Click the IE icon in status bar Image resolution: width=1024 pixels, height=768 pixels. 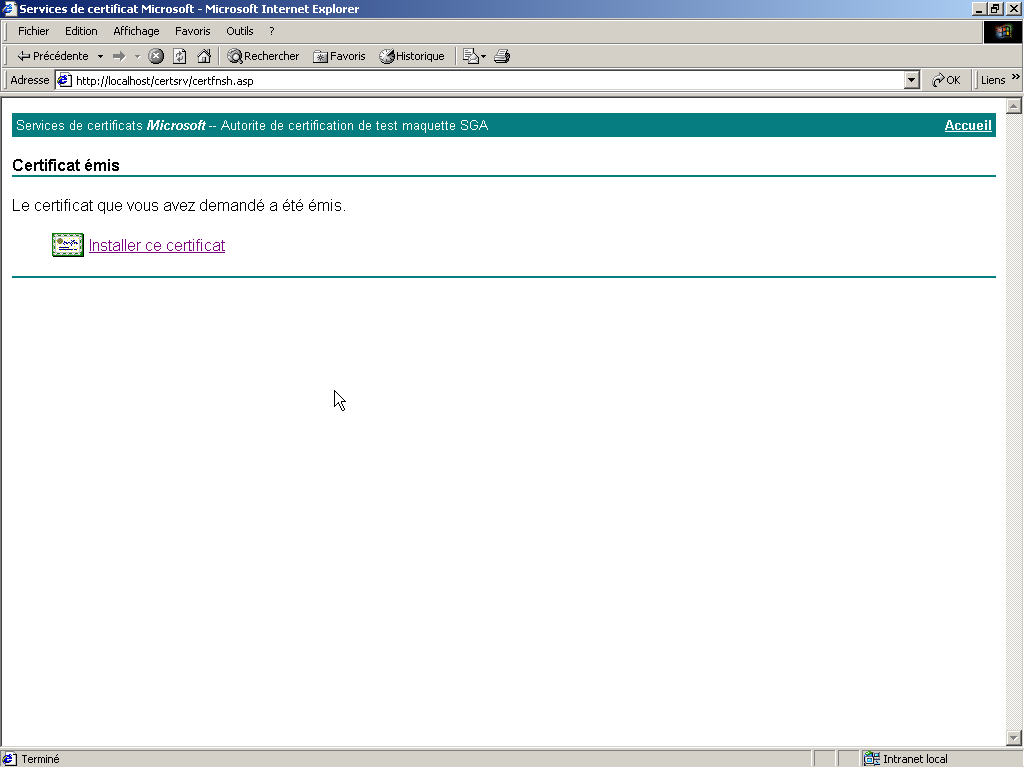[9, 759]
